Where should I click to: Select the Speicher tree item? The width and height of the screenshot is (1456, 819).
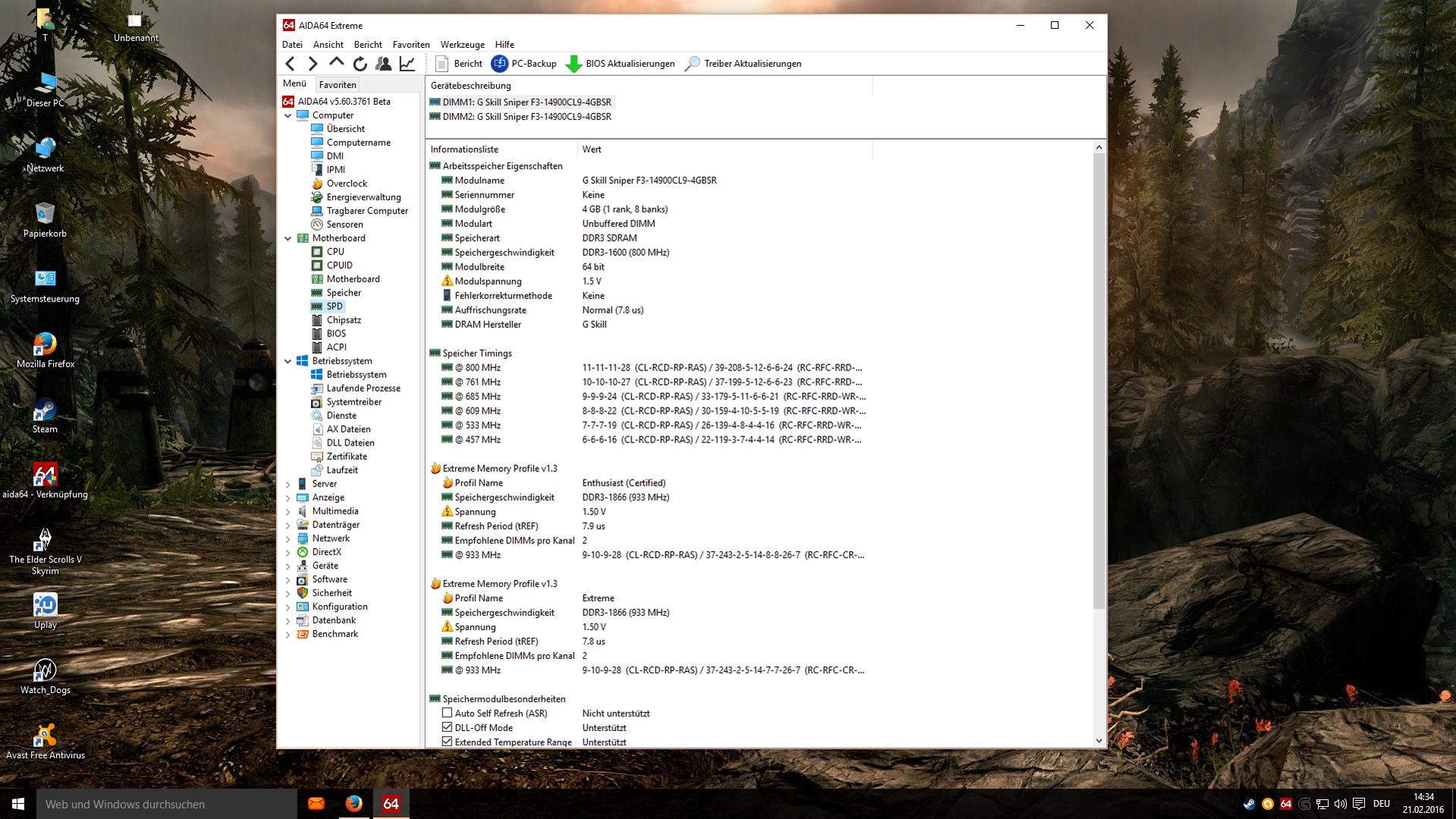pyautogui.click(x=344, y=293)
